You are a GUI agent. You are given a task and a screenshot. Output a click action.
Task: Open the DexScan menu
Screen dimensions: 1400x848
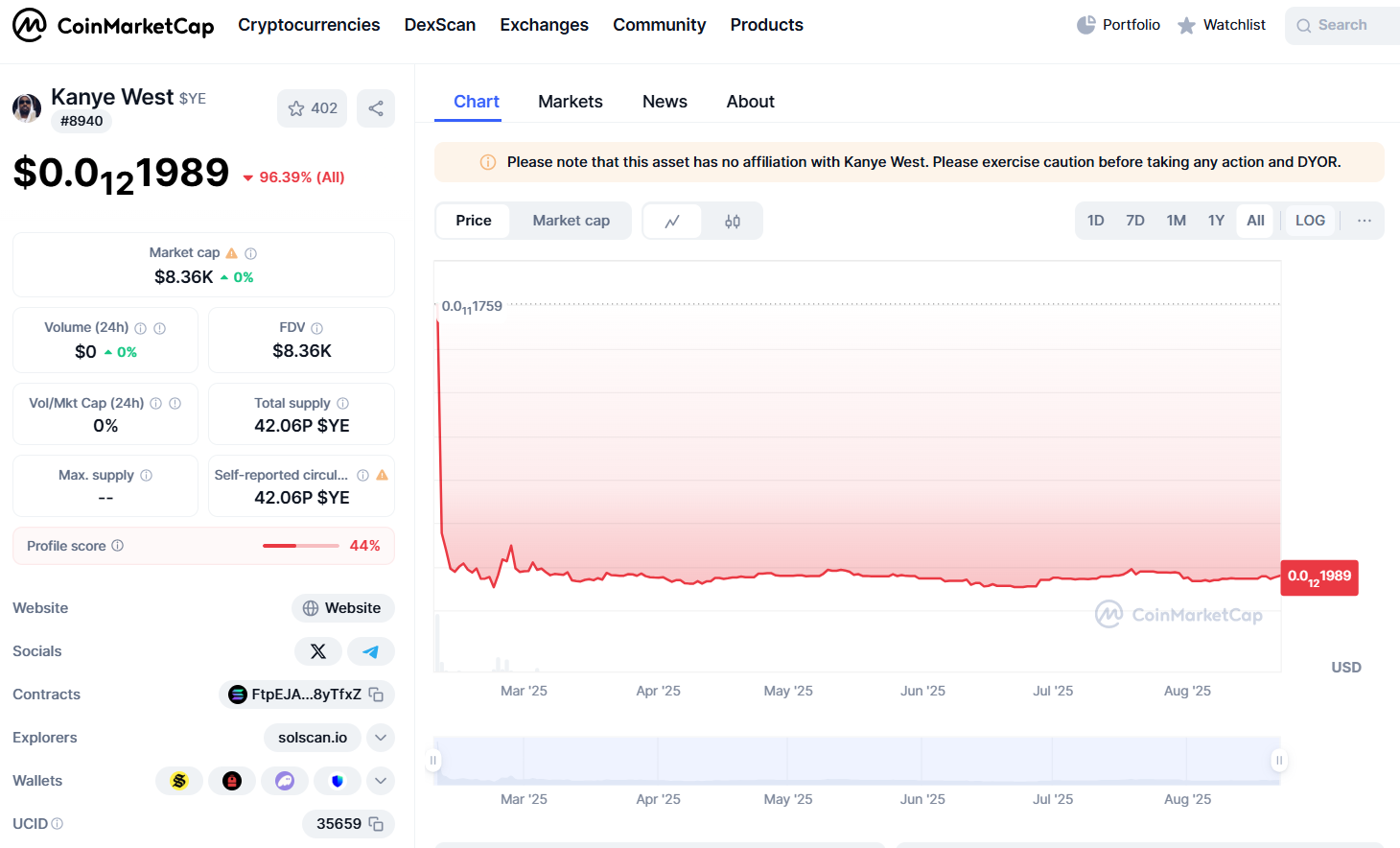click(439, 25)
